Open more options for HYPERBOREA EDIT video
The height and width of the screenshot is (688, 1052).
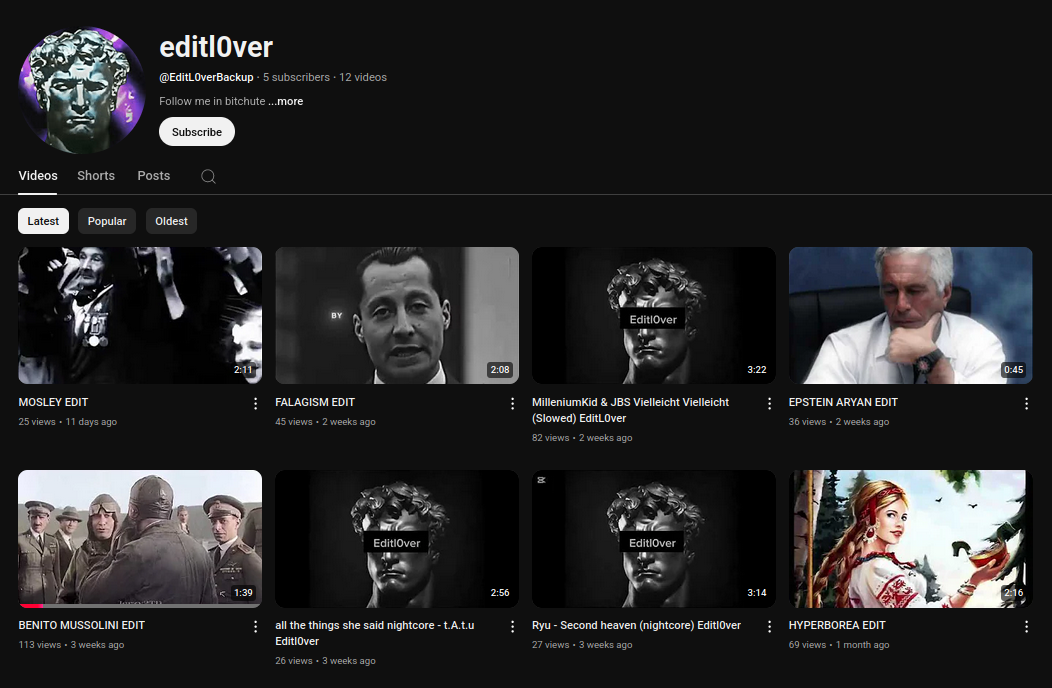pyautogui.click(x=1026, y=626)
